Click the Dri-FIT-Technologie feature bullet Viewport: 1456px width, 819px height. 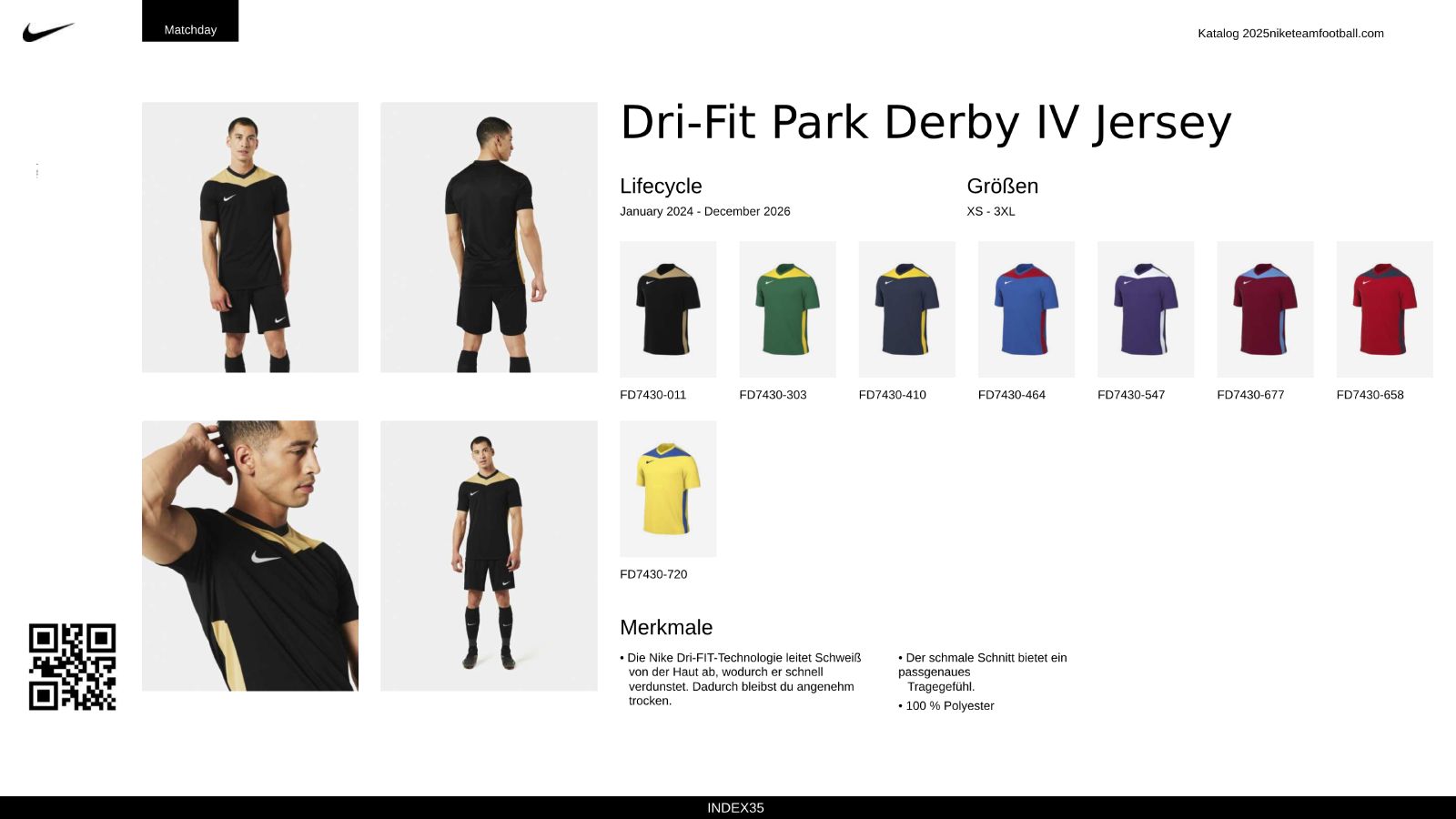click(741, 679)
